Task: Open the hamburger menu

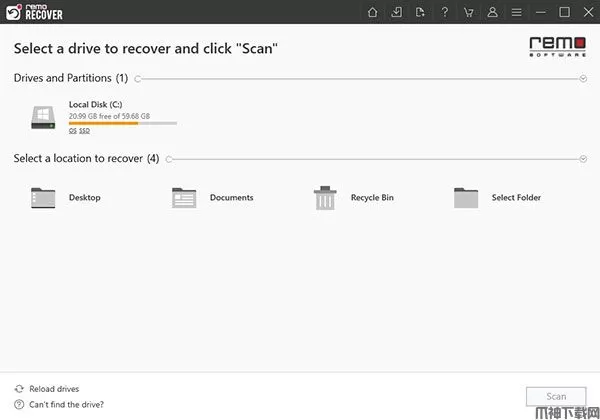Action: pos(516,12)
